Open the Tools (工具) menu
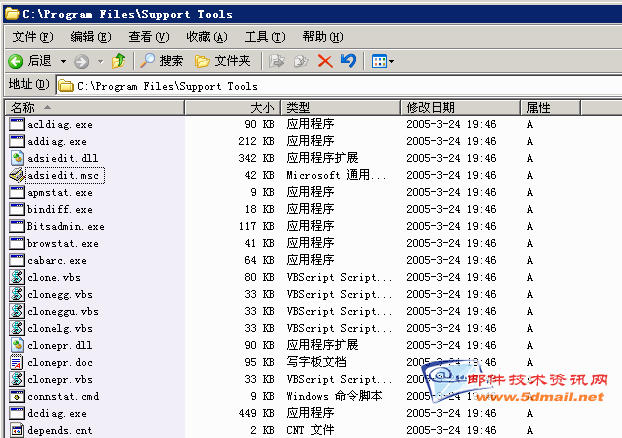This screenshot has height=438, width=622. [x=264, y=37]
